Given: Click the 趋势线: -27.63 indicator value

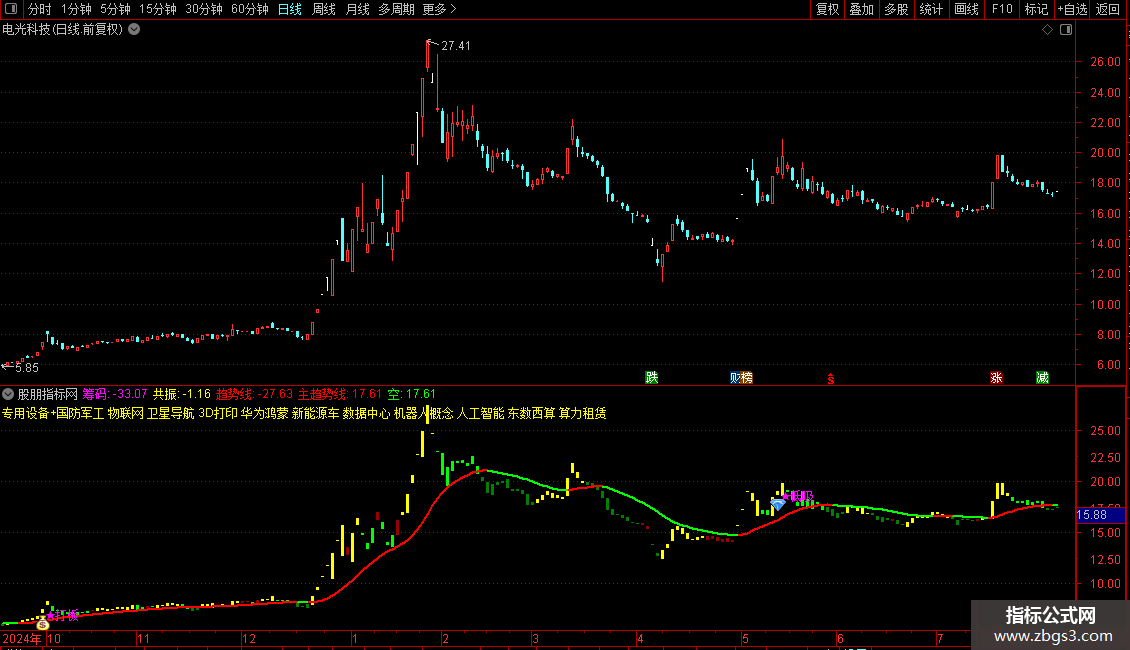Looking at the screenshot, I should (x=254, y=394).
